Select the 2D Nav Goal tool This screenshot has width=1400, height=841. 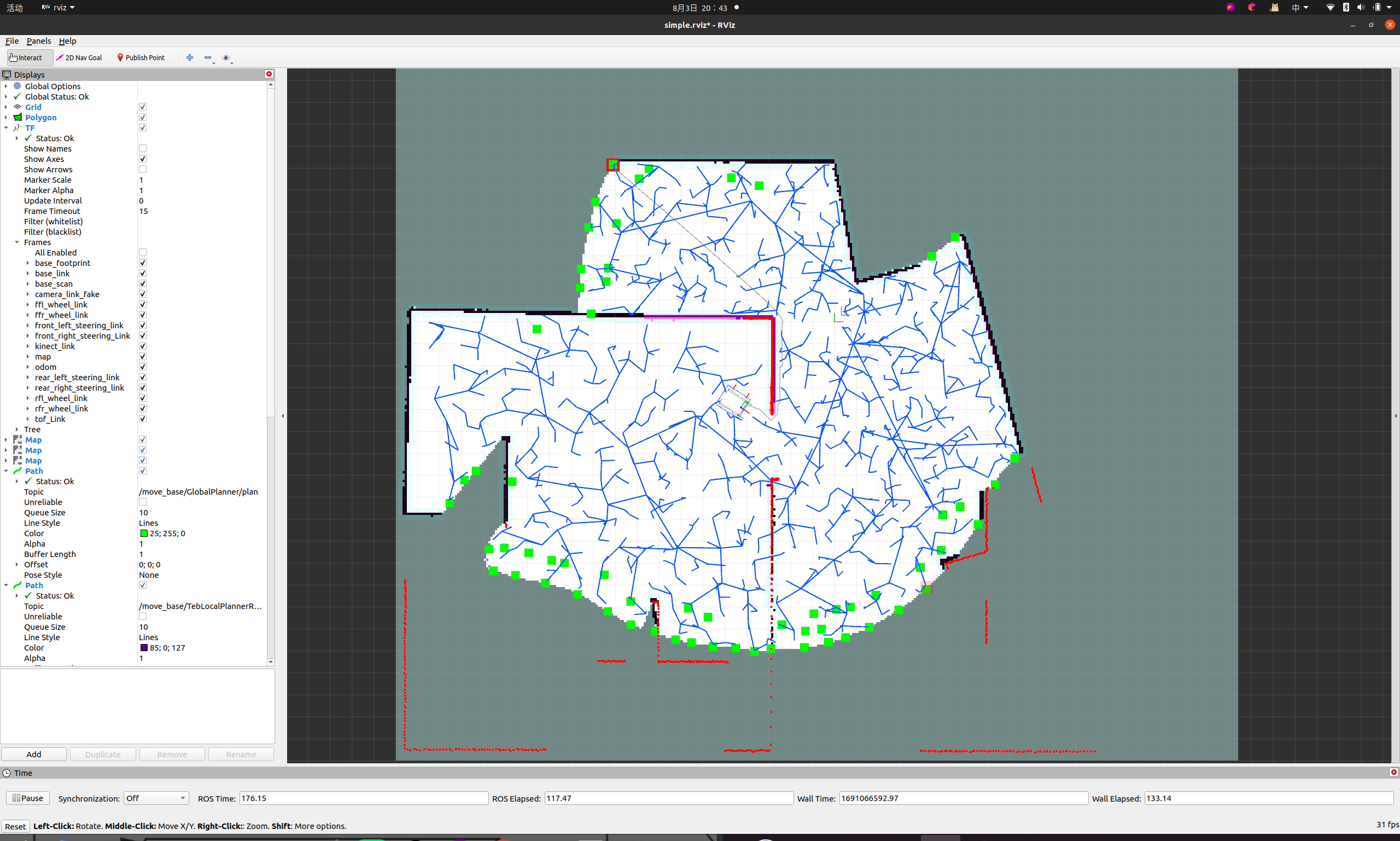[79, 57]
